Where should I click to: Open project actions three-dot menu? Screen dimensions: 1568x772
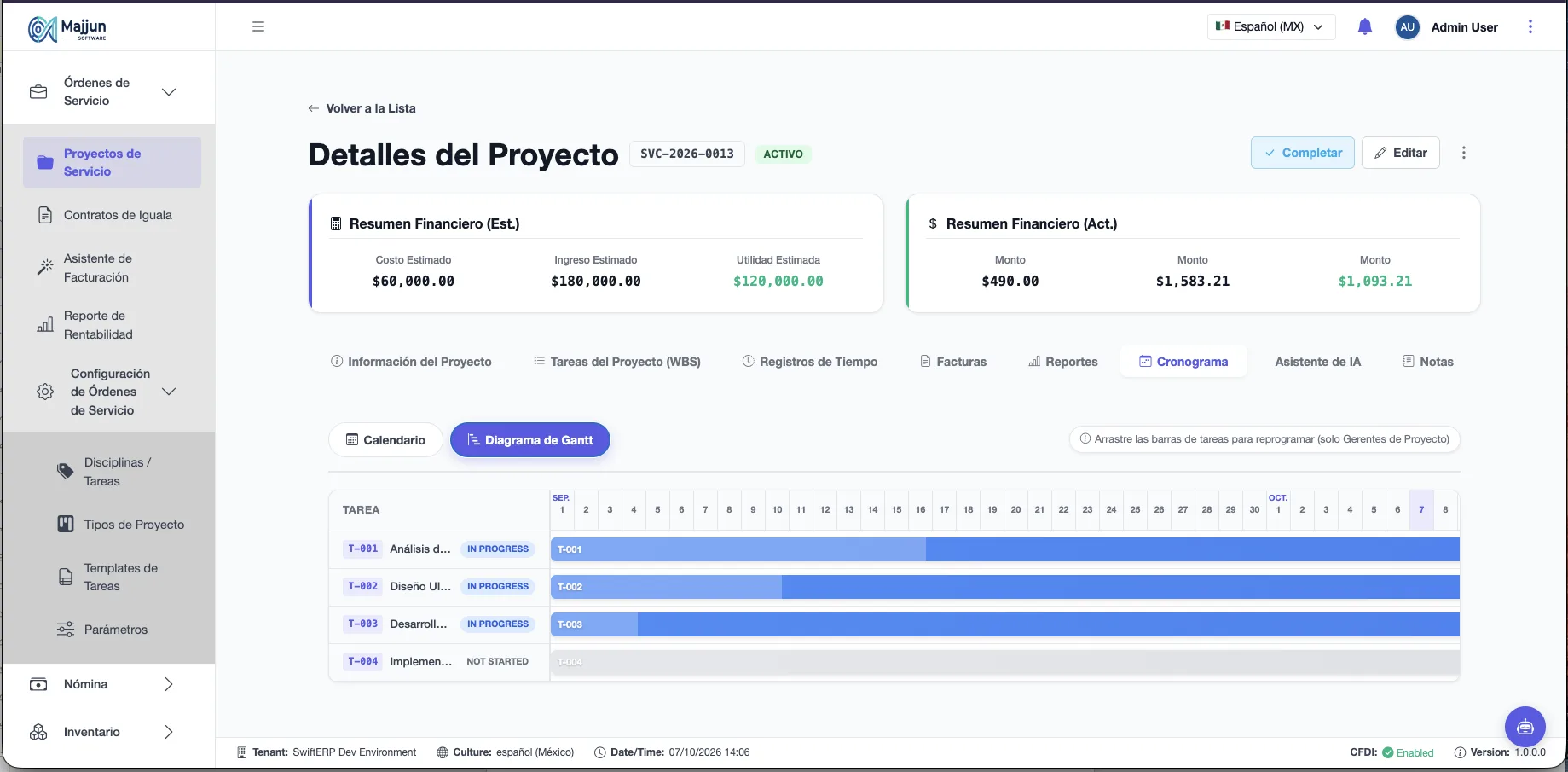coord(1464,153)
